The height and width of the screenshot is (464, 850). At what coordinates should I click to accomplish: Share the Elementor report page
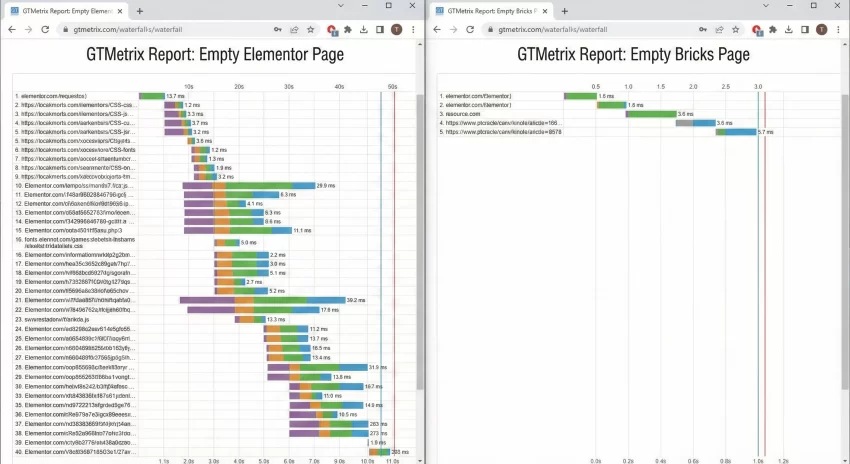[x=294, y=29]
